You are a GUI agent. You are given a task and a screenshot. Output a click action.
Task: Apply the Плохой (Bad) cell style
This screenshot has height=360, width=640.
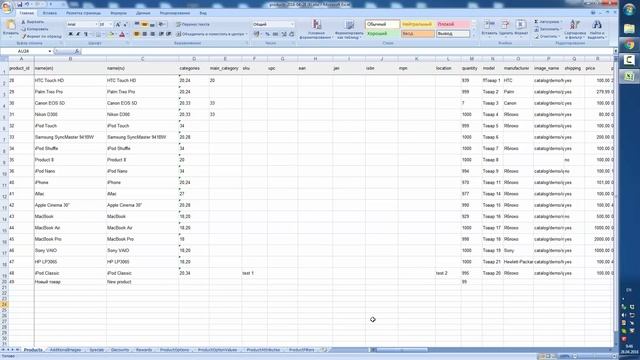[x=452, y=24]
